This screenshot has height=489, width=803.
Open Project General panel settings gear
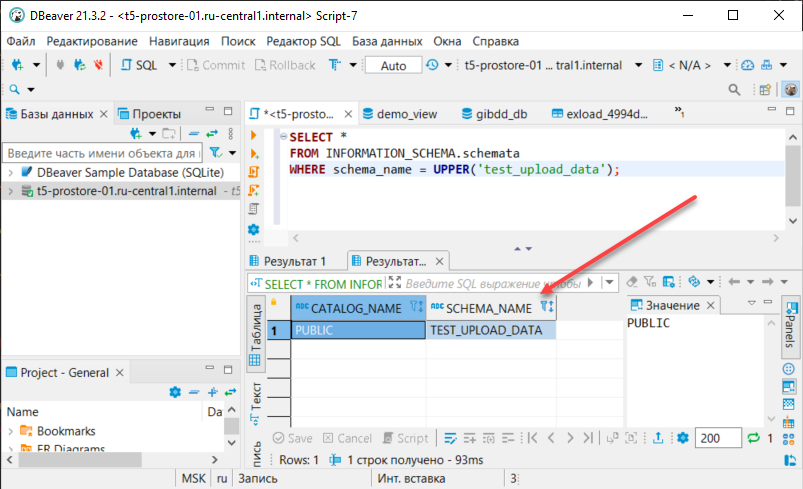175,392
